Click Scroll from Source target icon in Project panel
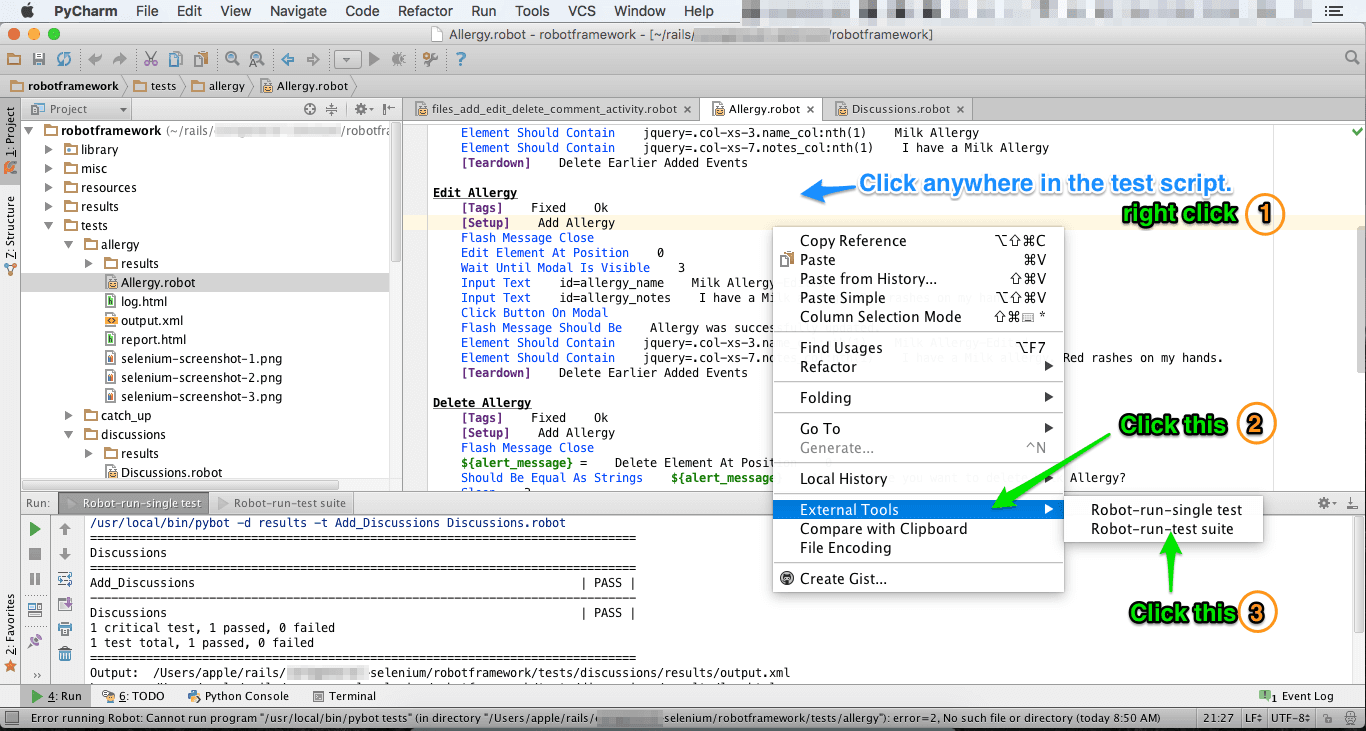This screenshot has height=731, width=1366. pyautogui.click(x=310, y=108)
